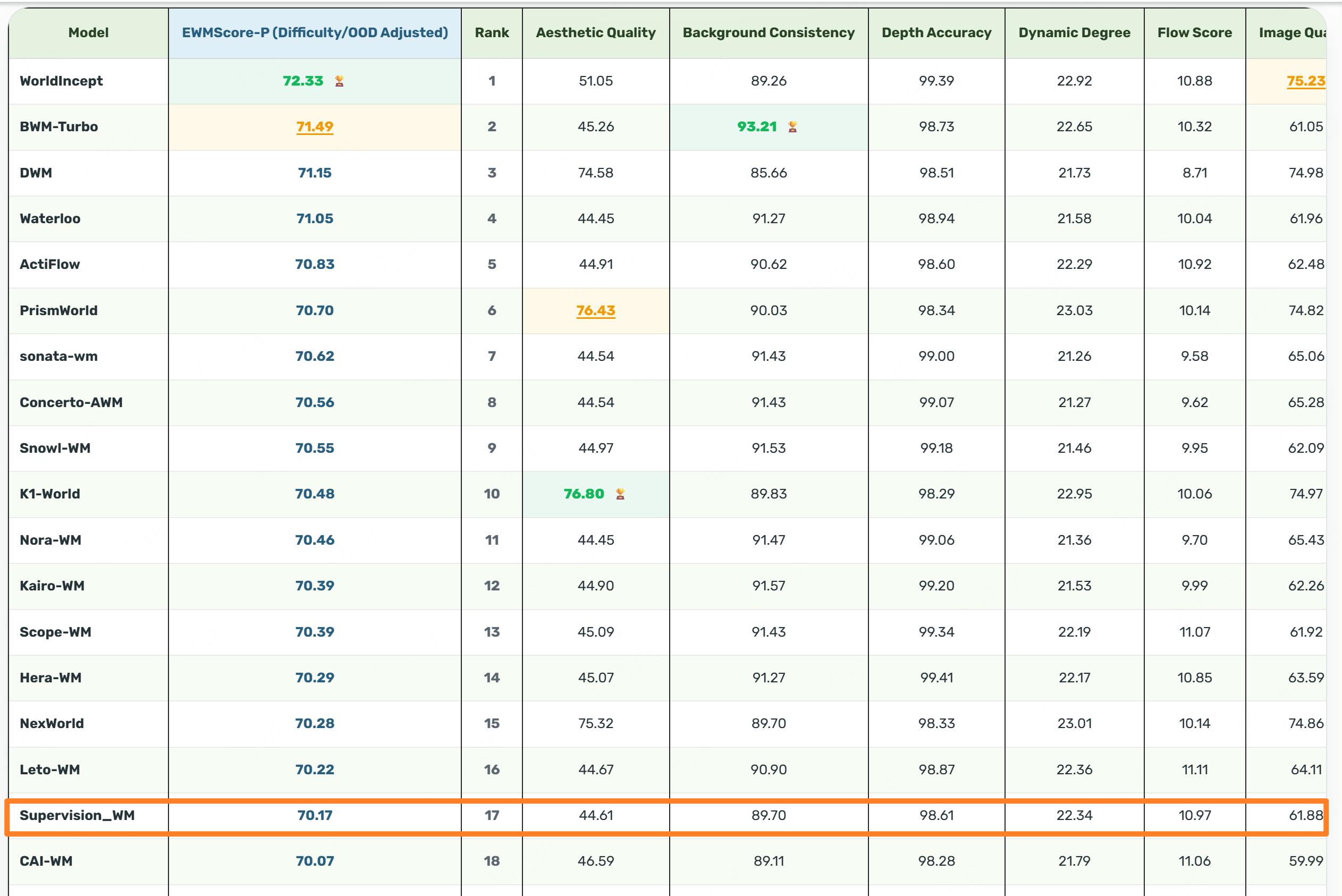The width and height of the screenshot is (1342, 896).
Task: Click rank 18 in the CAI-WM row
Action: [x=492, y=861]
